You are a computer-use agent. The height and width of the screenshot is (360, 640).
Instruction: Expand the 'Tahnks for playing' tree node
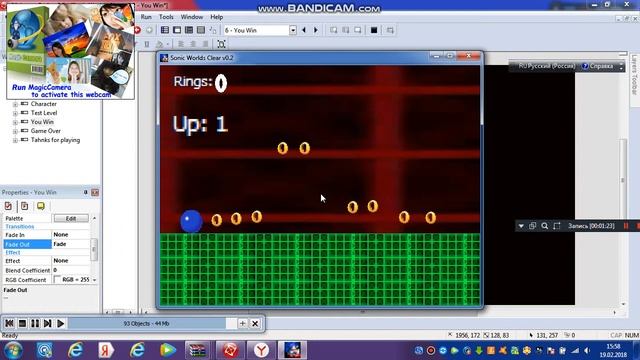click(x=15, y=140)
